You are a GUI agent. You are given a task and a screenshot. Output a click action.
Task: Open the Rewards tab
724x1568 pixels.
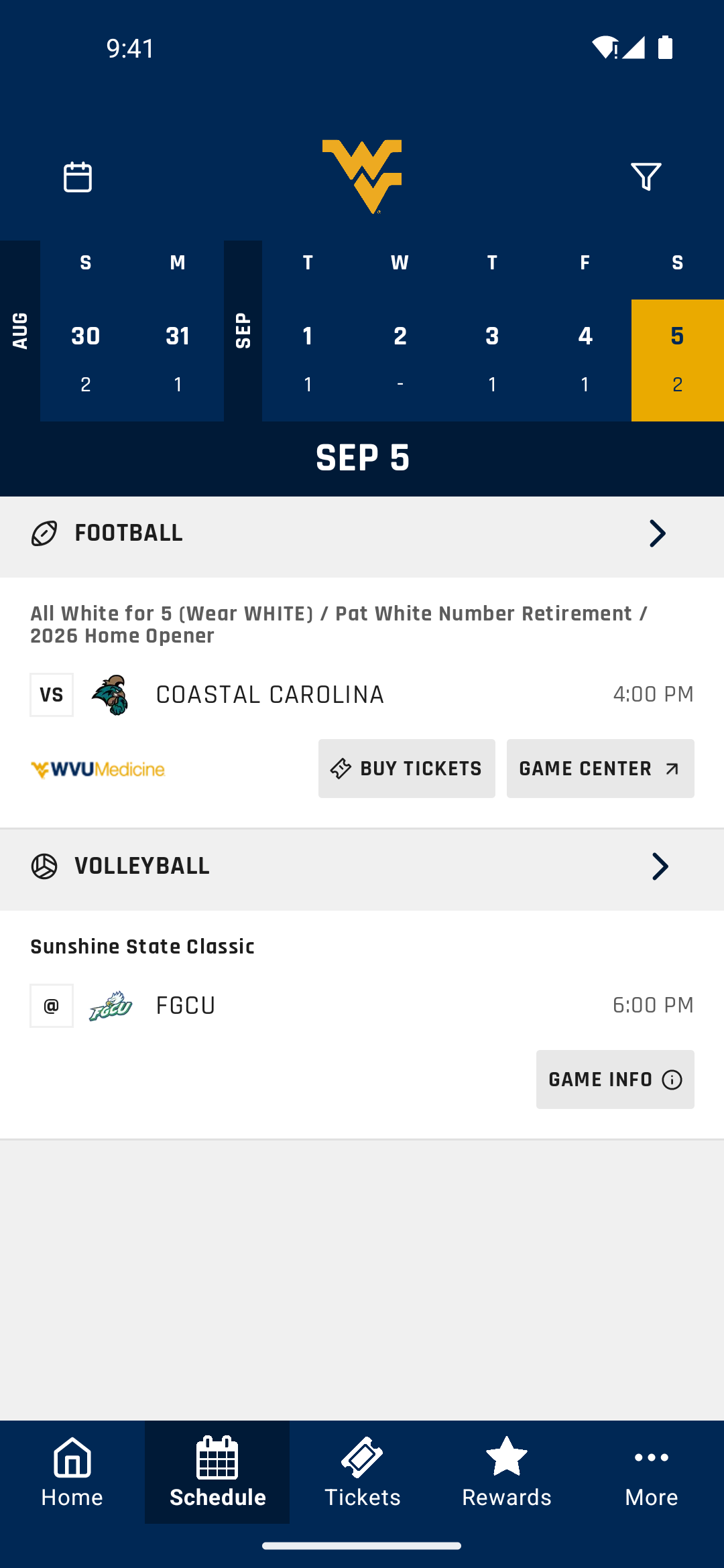tap(507, 1472)
